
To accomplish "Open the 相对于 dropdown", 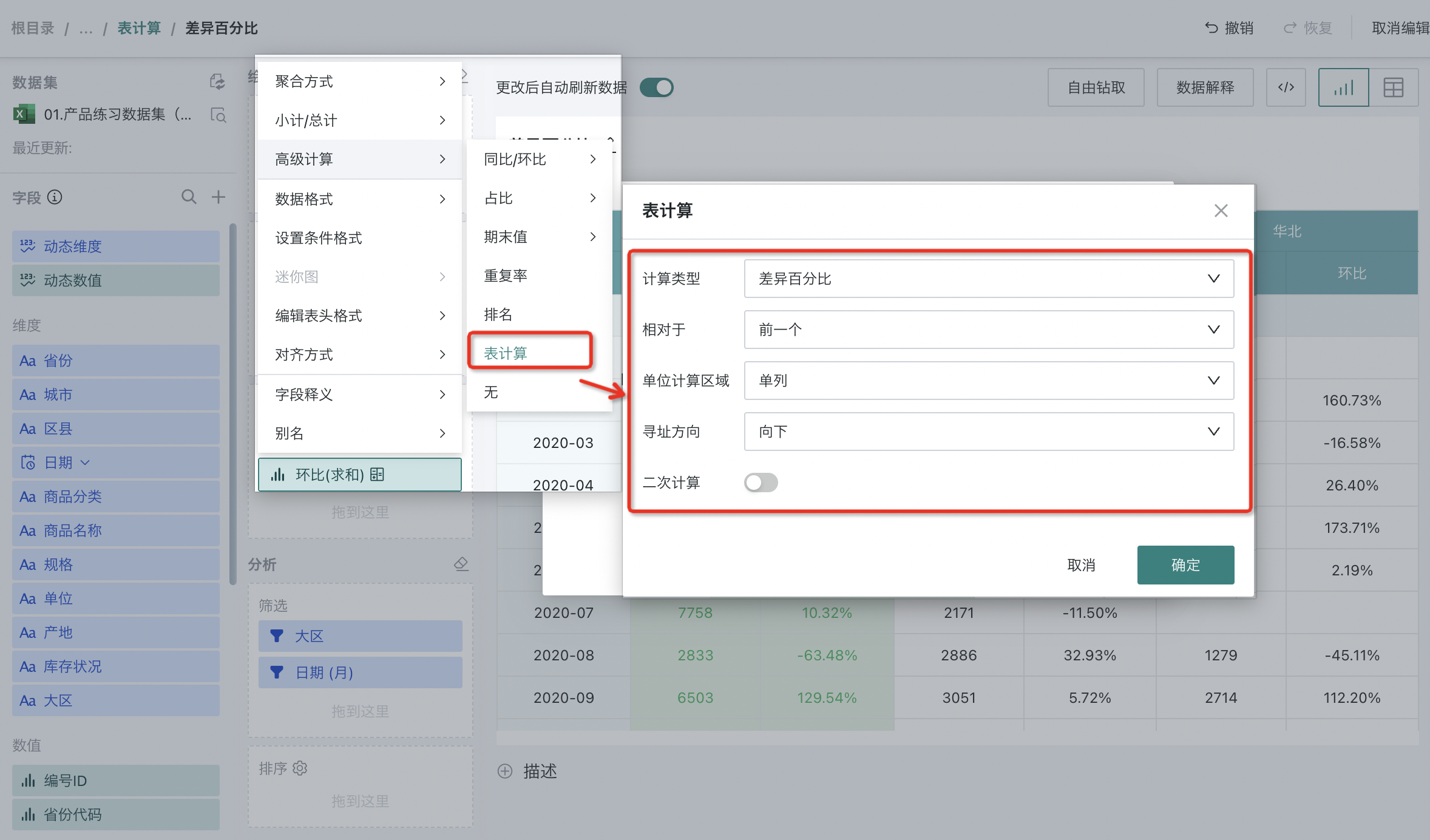I will coord(988,330).
